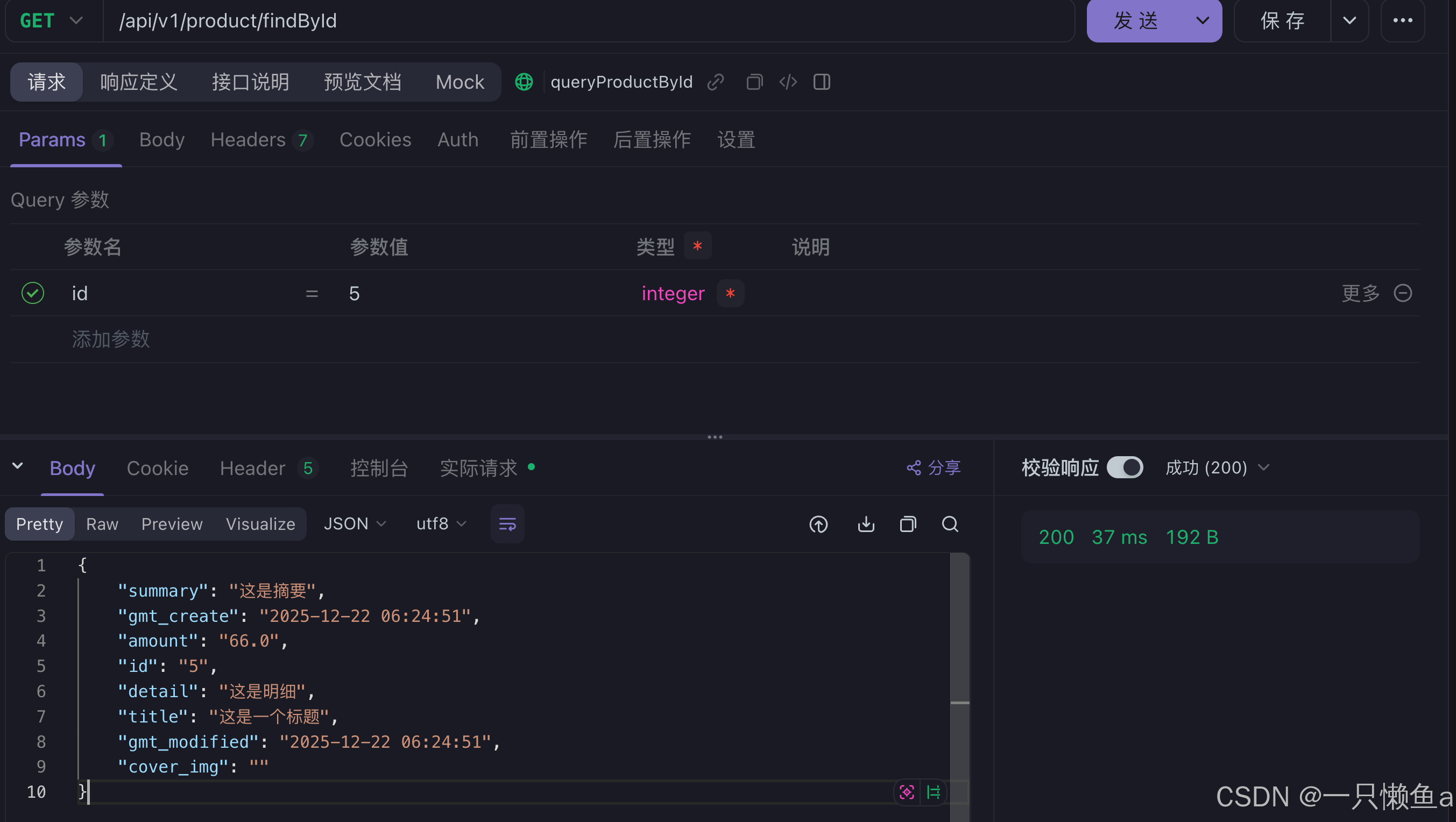Open the generate code icon
The width and height of the screenshot is (1456, 822).
[788, 82]
